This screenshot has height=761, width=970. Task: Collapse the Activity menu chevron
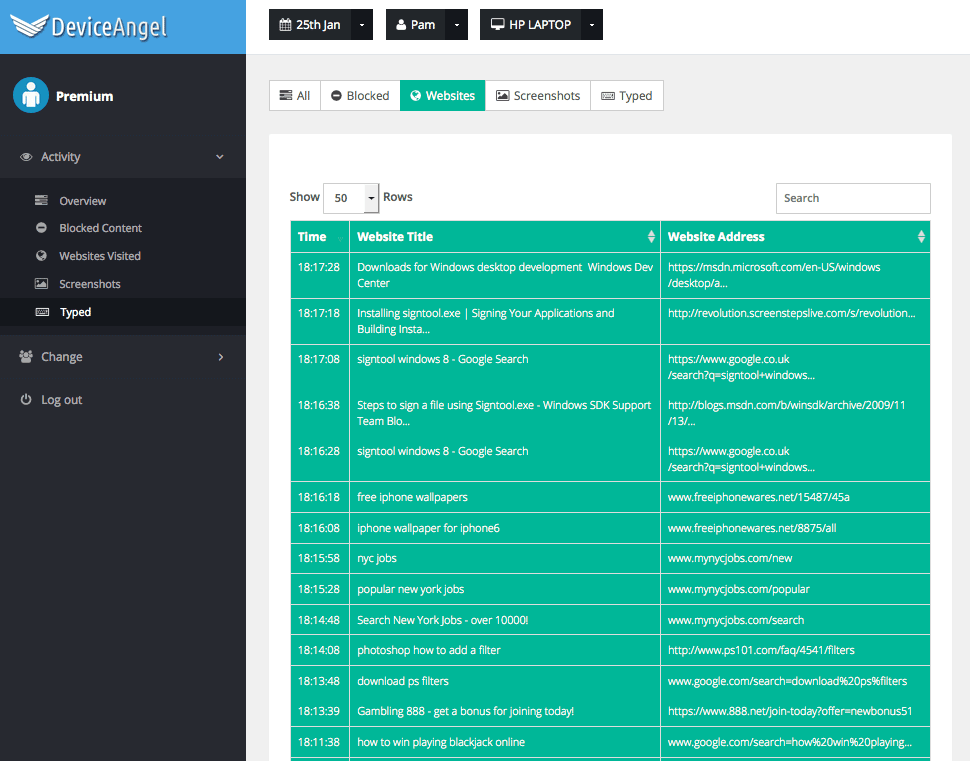click(220, 157)
